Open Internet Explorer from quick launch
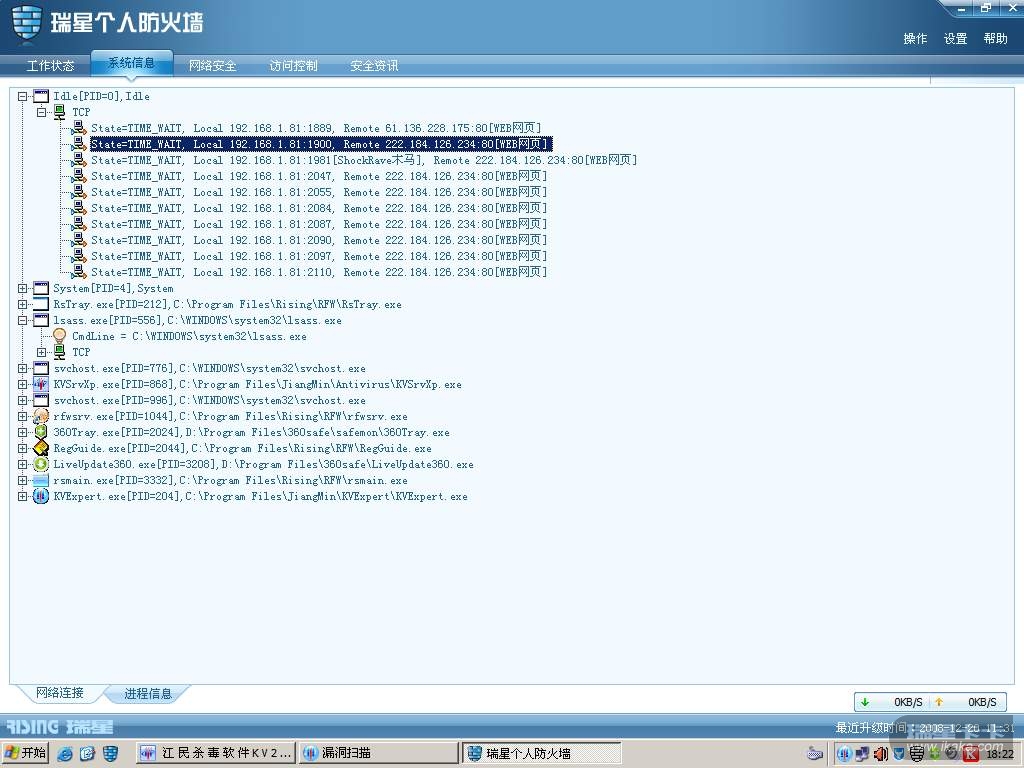This screenshot has height=768, width=1024. (x=65, y=754)
